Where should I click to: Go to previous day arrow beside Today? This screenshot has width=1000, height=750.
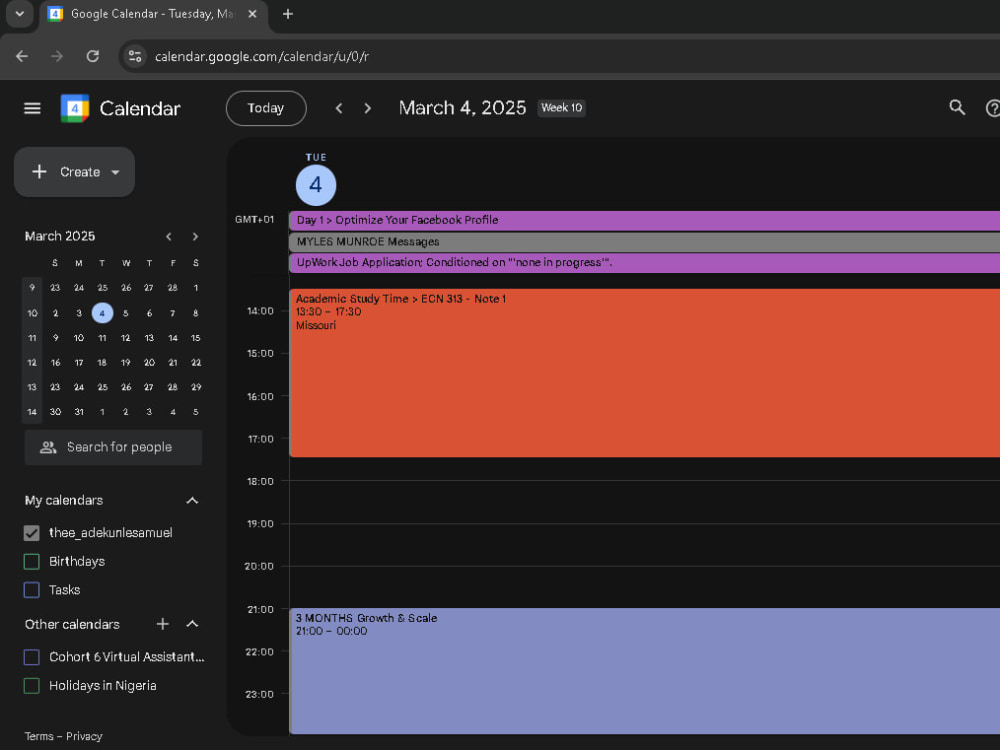[339, 108]
